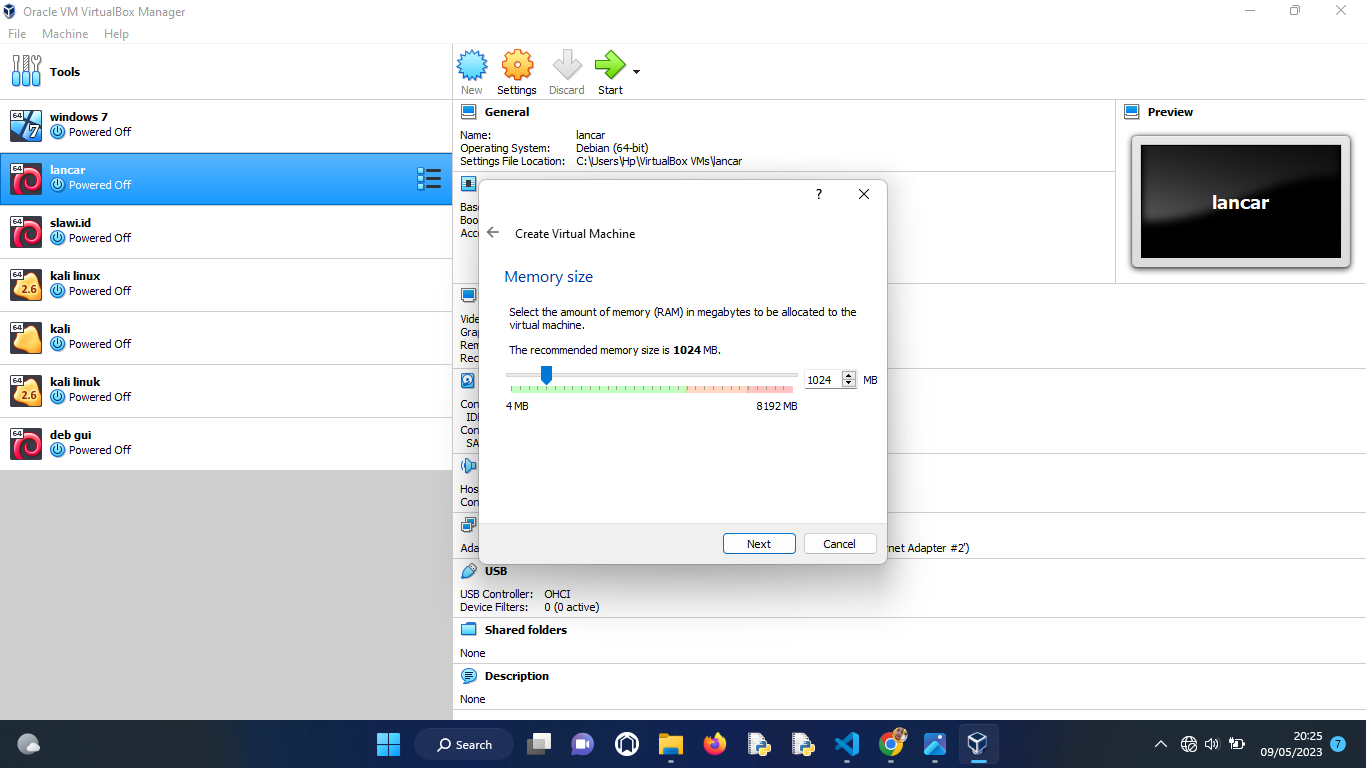Click the settings file location path text
The image size is (1366, 768).
[659, 161]
